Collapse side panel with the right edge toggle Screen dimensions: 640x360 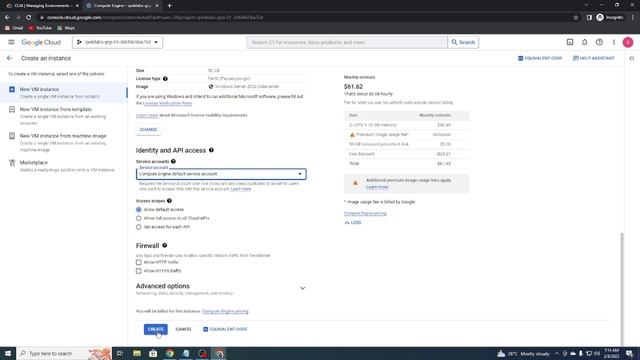click(x=631, y=58)
